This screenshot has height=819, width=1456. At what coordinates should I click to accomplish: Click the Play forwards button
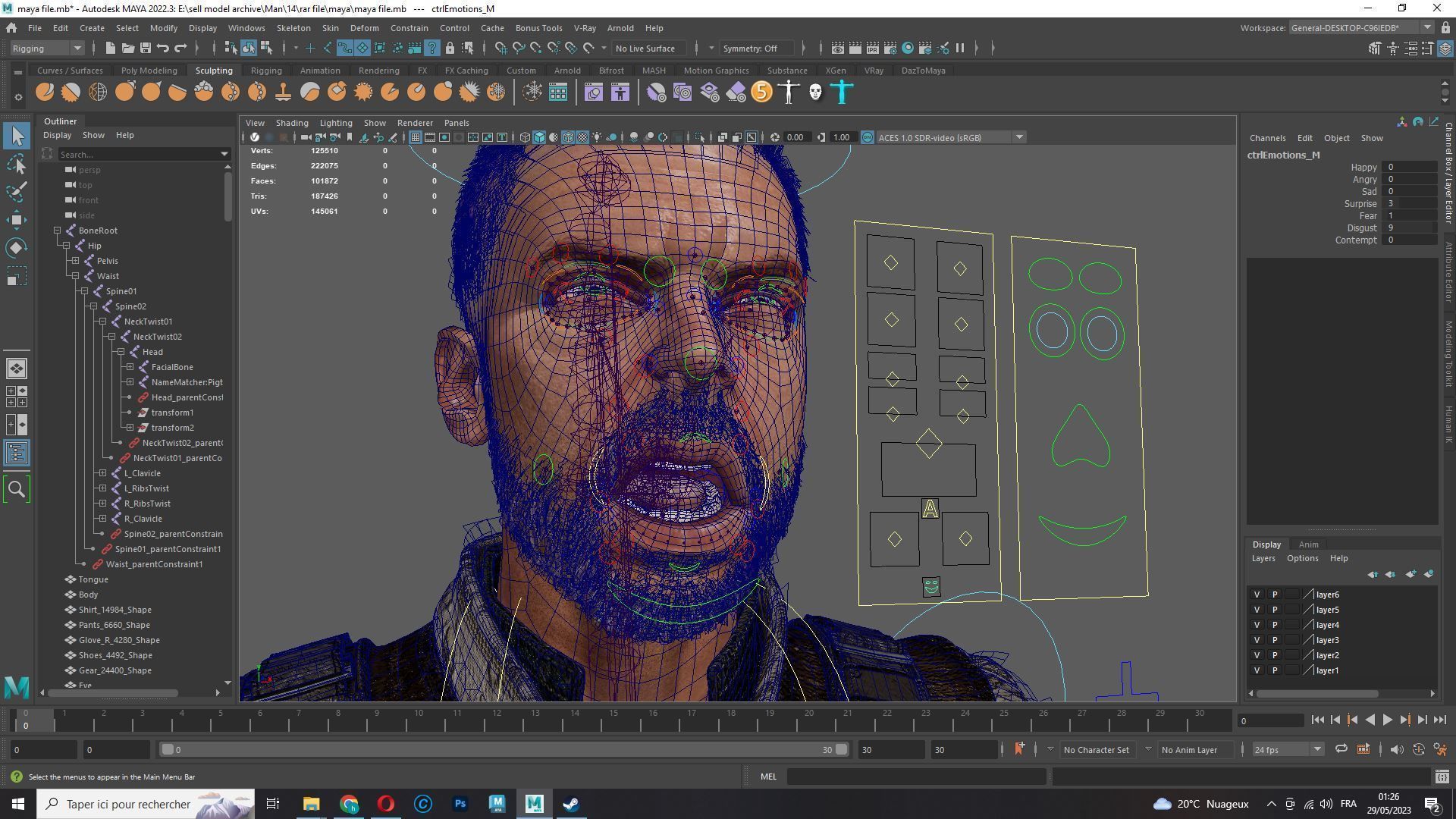1387,720
